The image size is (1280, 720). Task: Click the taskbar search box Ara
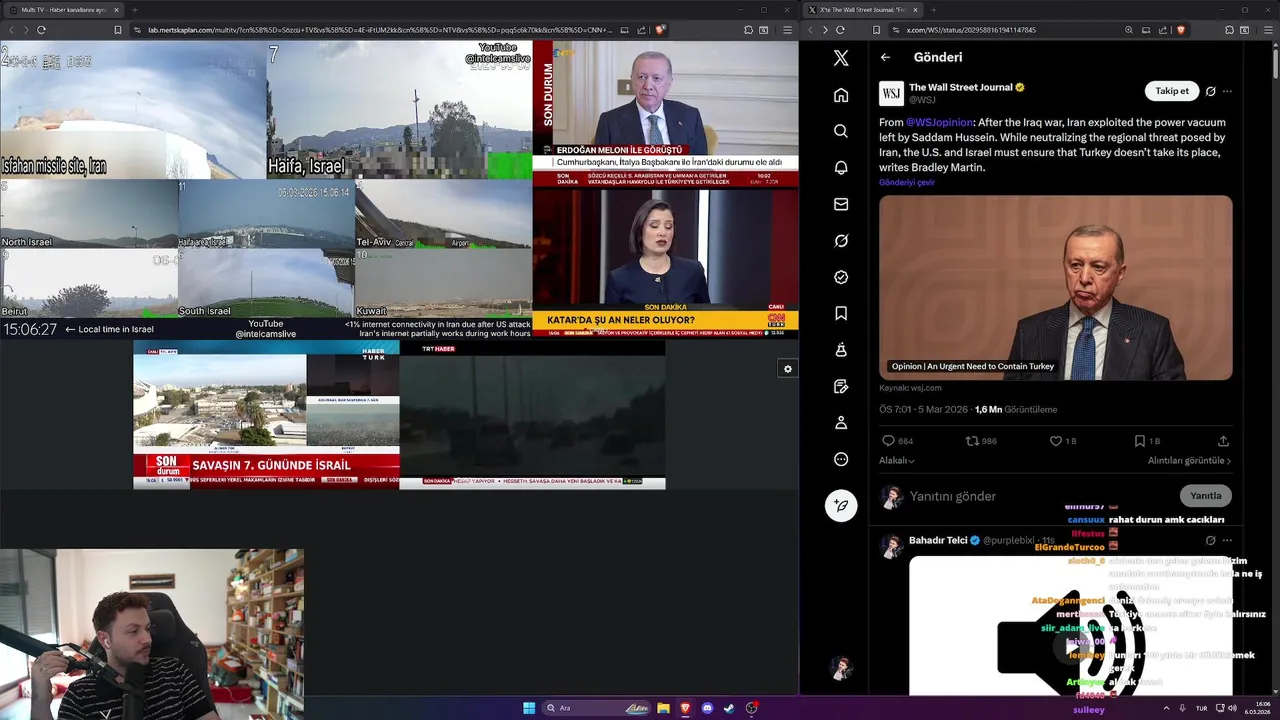coord(596,708)
